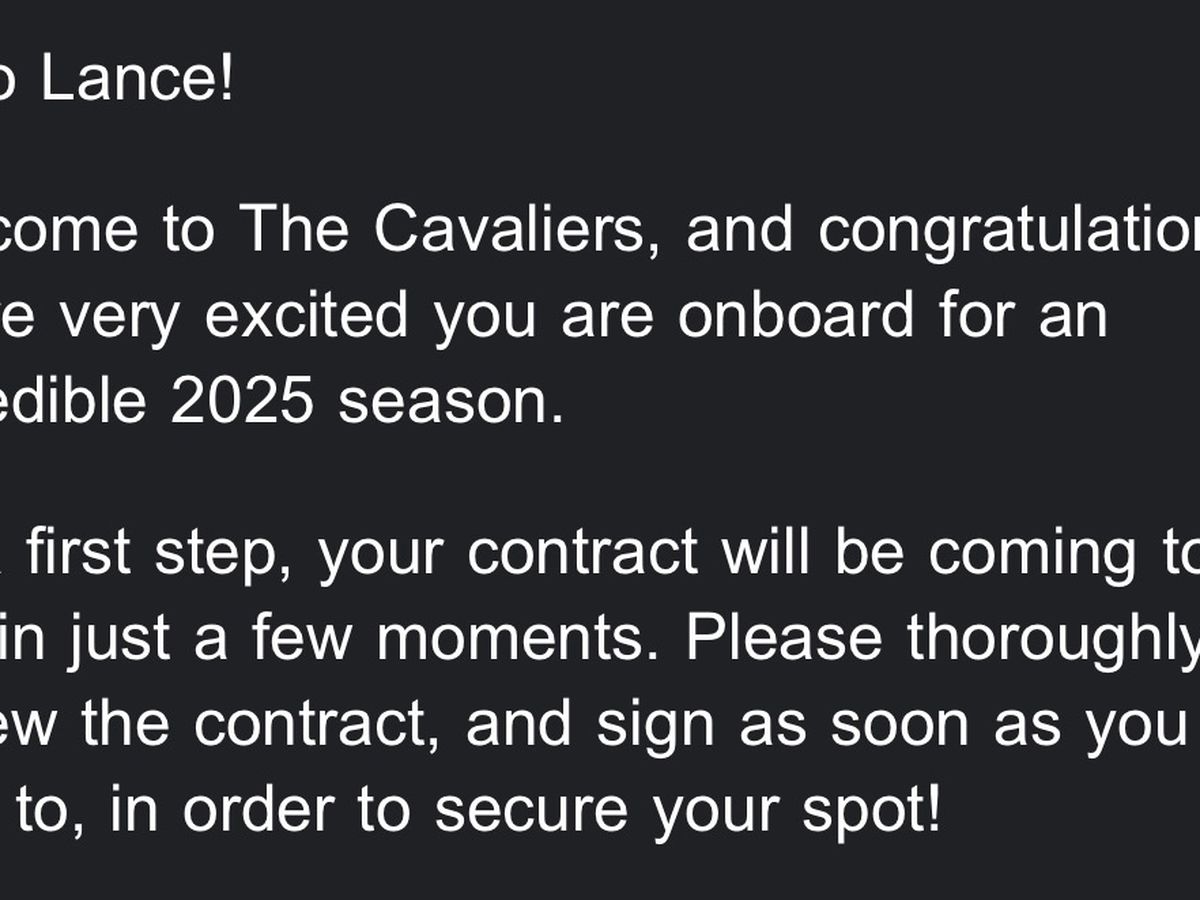Click the name "Lance!" in the greeting
Viewport: 1200px width, 900px height.
point(137,80)
